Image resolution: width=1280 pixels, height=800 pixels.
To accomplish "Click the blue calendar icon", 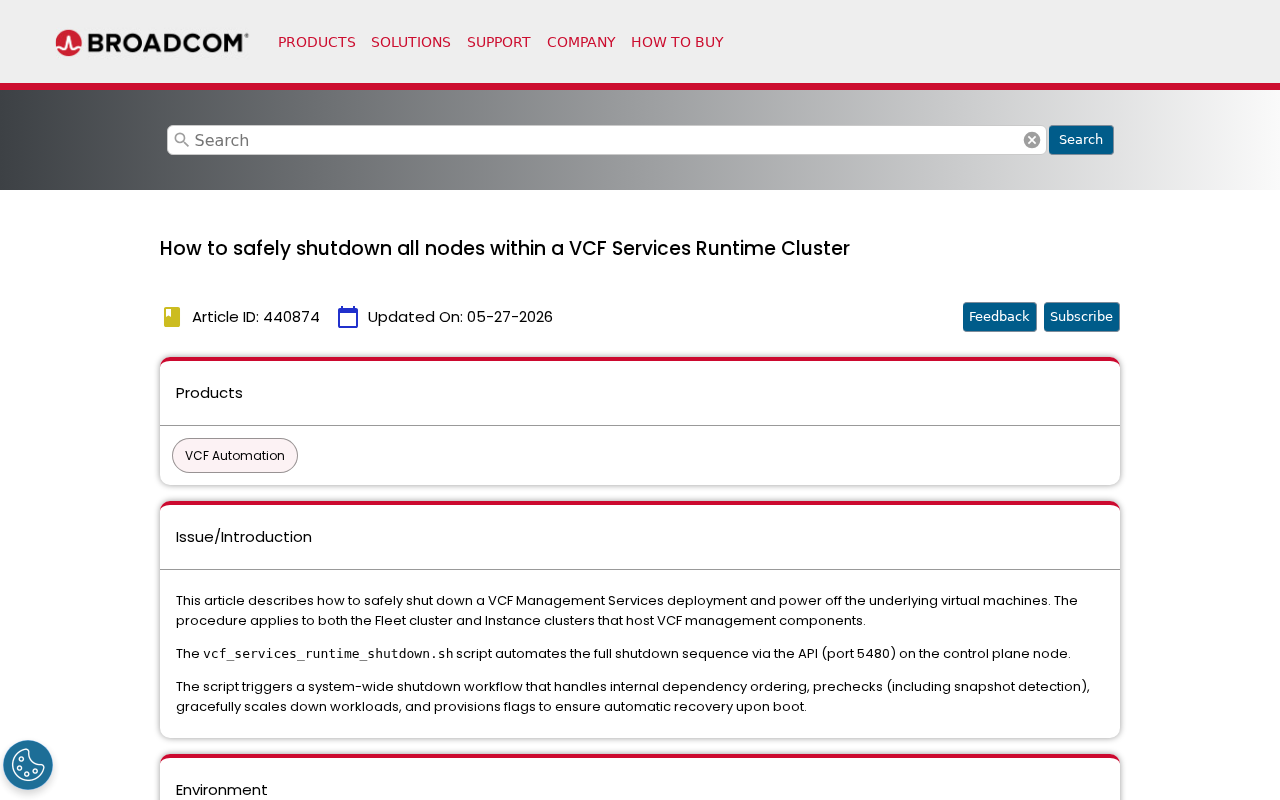I will point(348,317).
